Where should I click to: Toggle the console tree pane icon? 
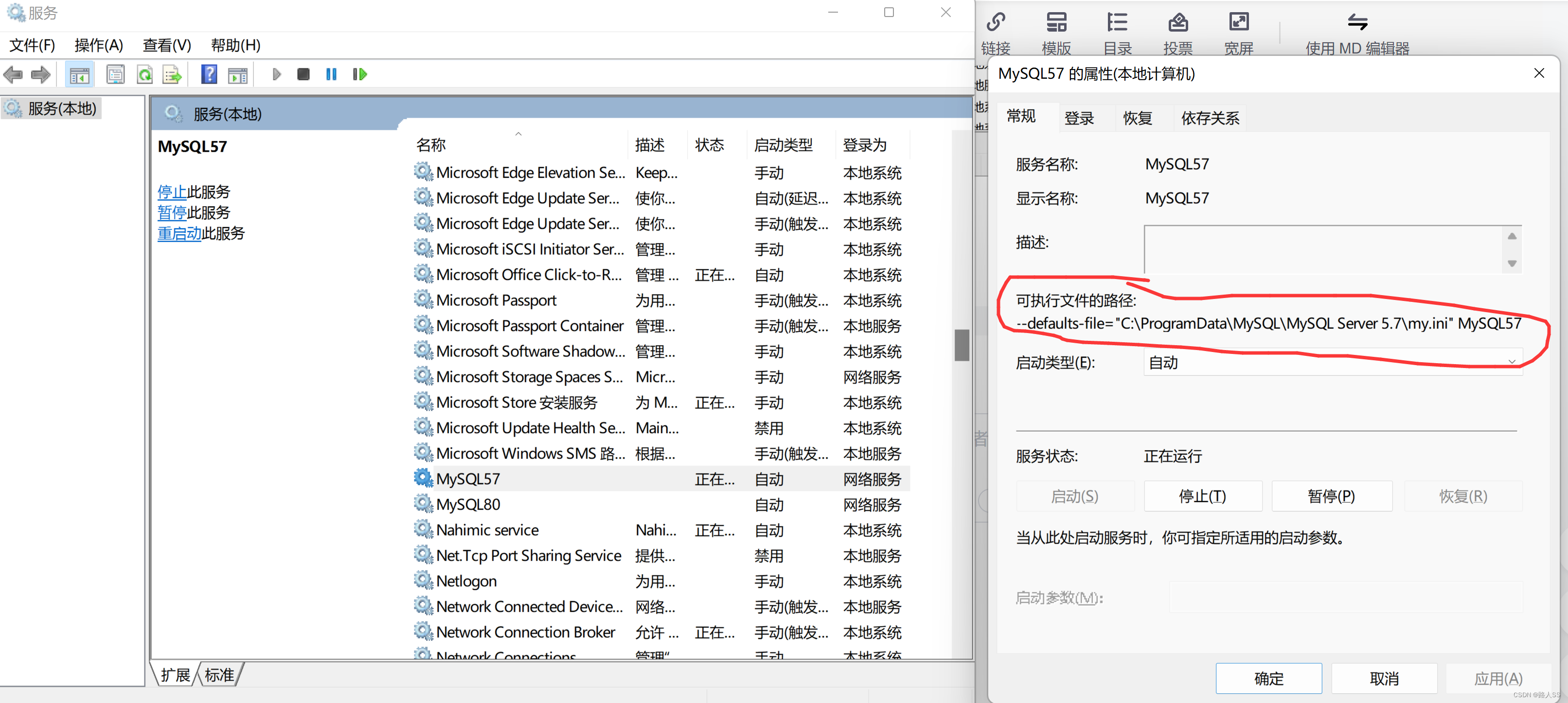coord(79,75)
